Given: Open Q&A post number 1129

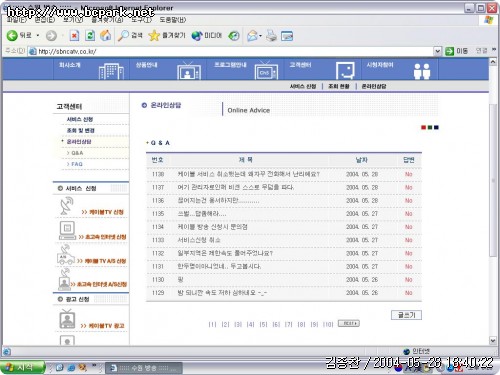Looking at the screenshot, I should (222, 292).
